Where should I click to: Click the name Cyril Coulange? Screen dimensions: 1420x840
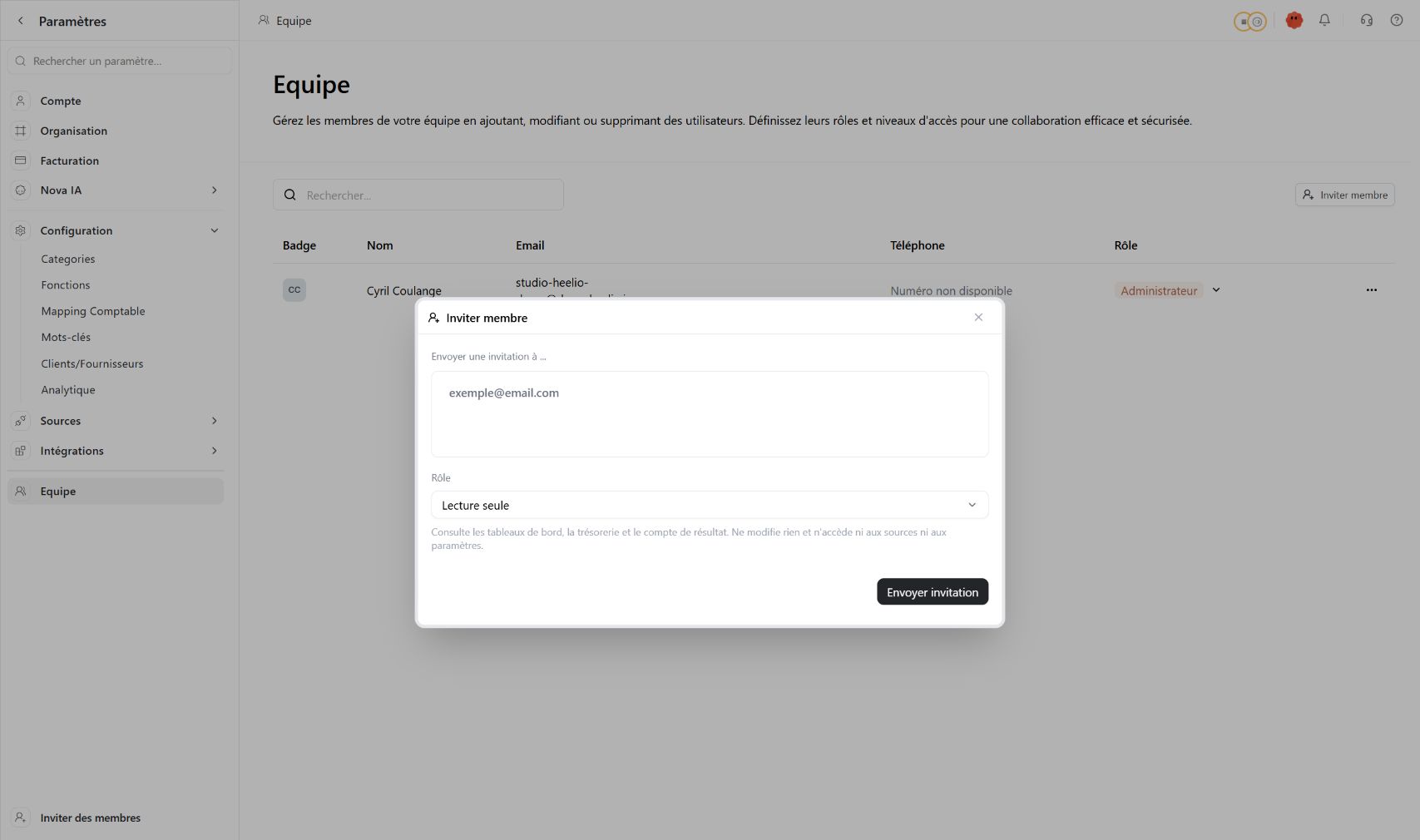click(404, 290)
